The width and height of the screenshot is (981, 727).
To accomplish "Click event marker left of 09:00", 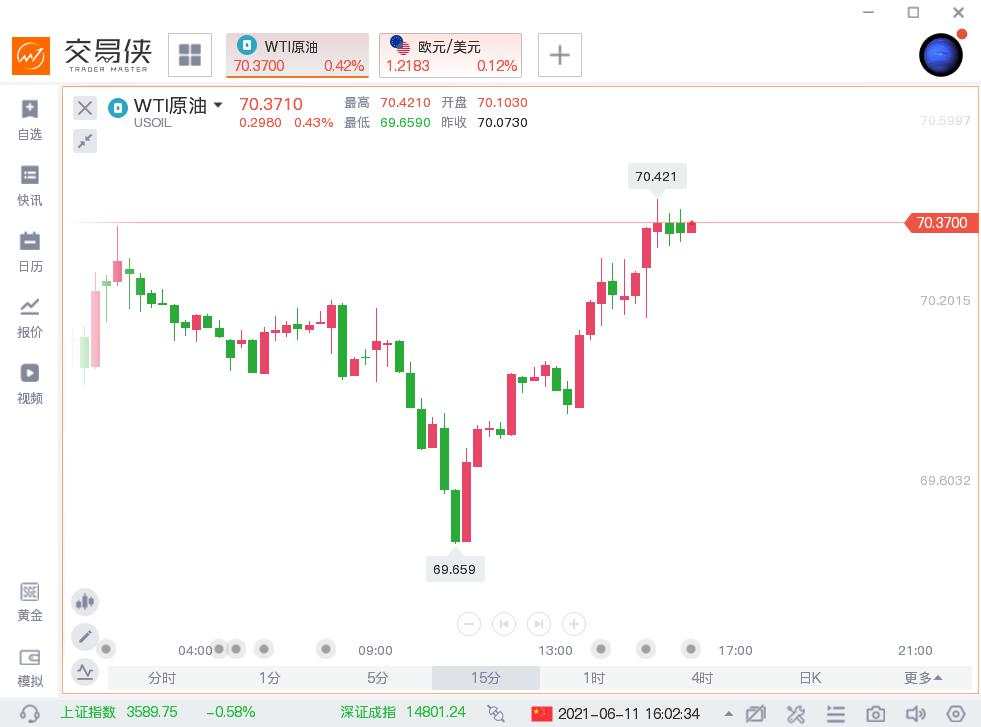I will 326,649.
